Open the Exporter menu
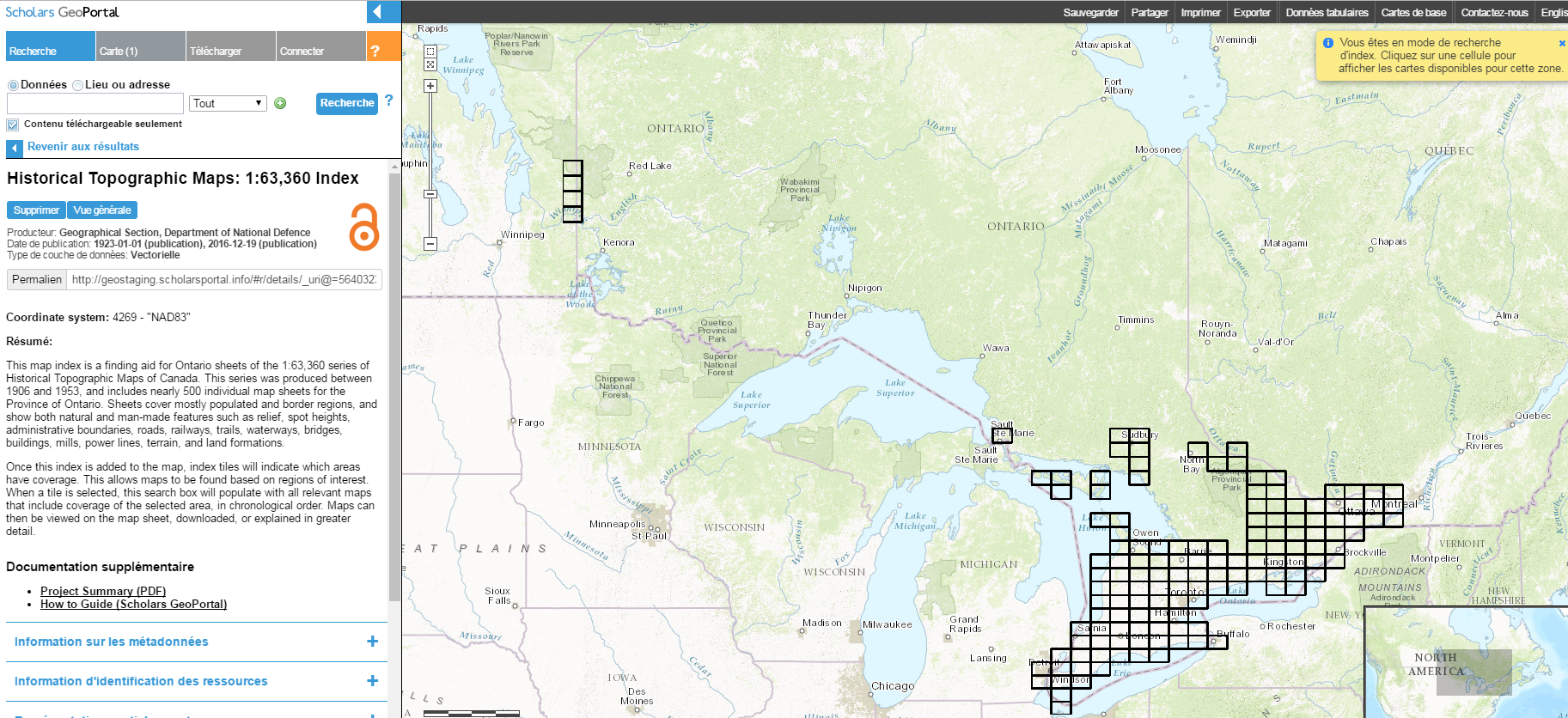Image resolution: width=1568 pixels, height=718 pixels. (1252, 12)
